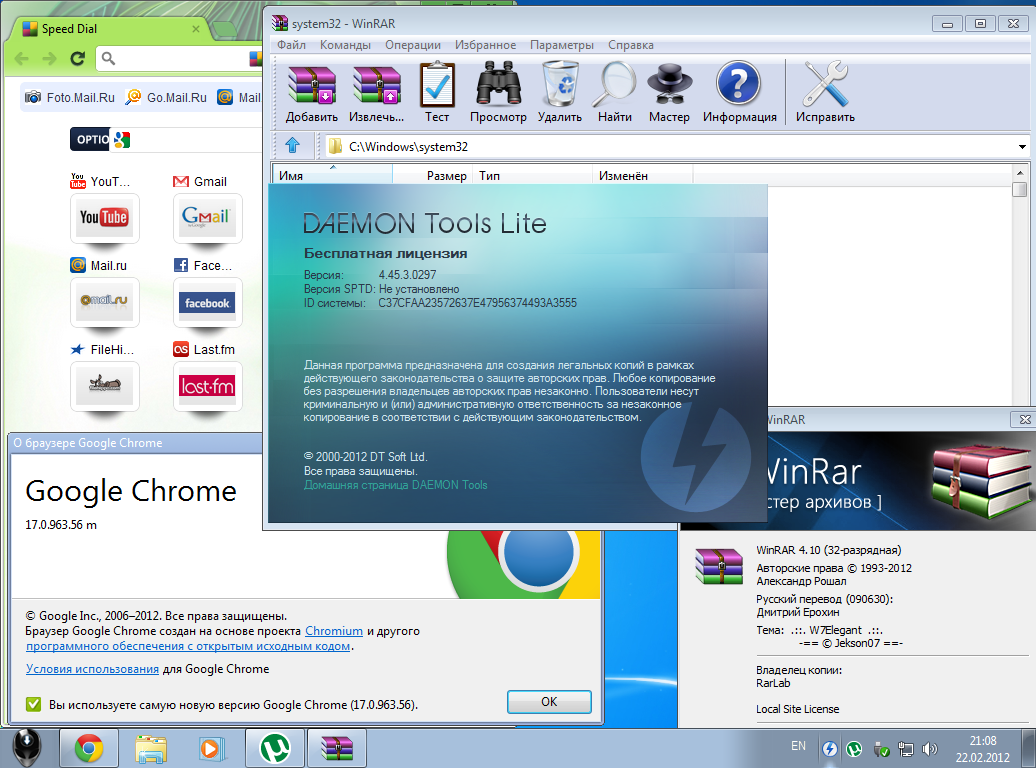Image resolution: width=1036 pixels, height=768 pixels.
Task: Click the OK button in About Chrome
Action: (x=549, y=701)
